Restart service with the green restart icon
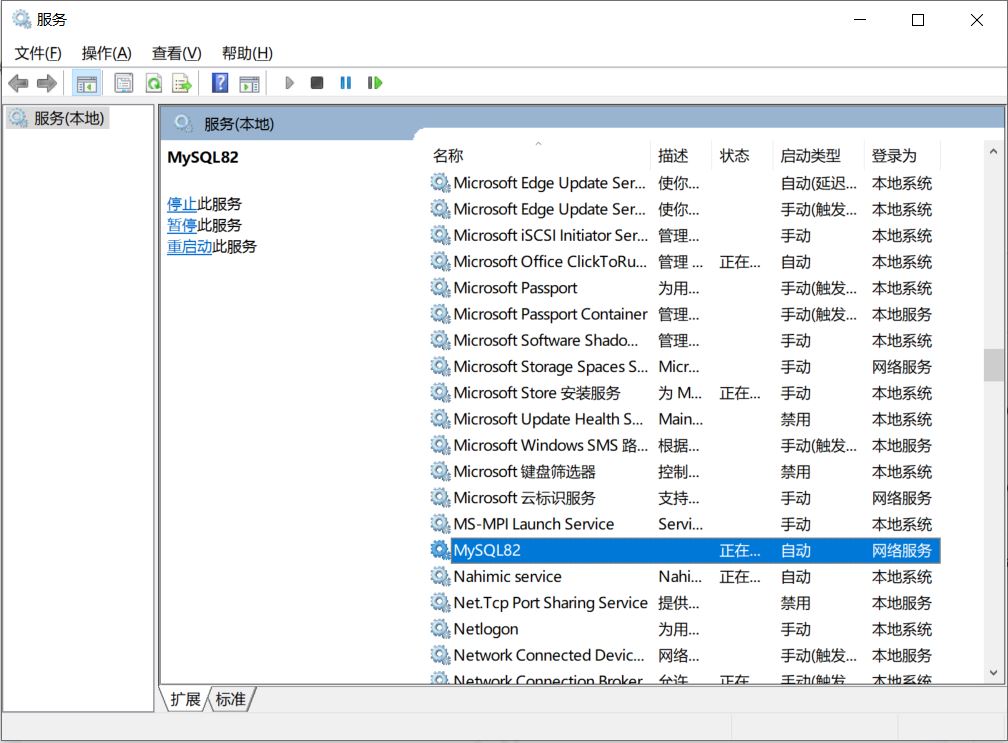This screenshot has width=1008, height=743. (x=375, y=83)
